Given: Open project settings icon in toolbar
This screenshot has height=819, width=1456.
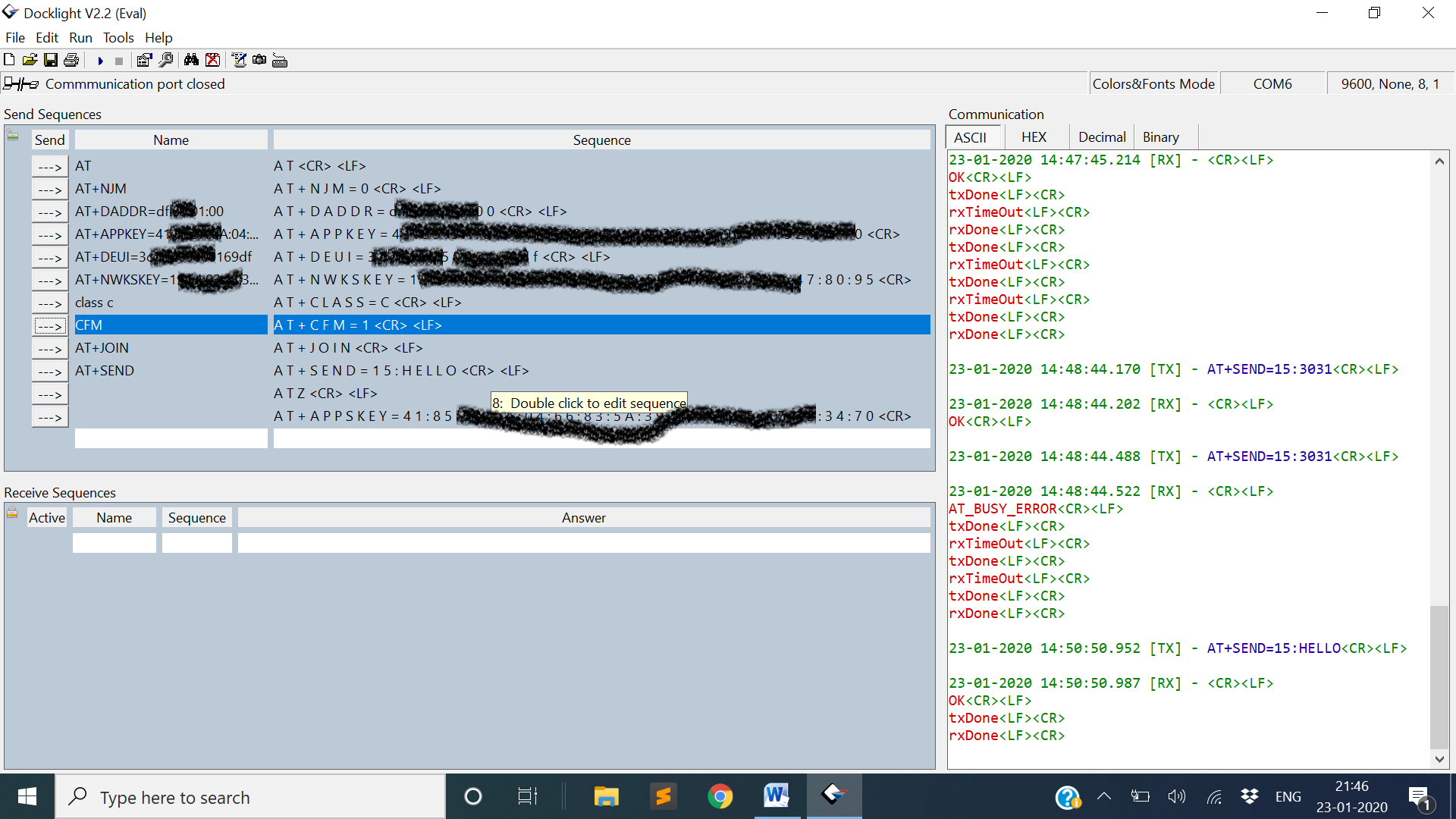Looking at the screenshot, I should 144,60.
